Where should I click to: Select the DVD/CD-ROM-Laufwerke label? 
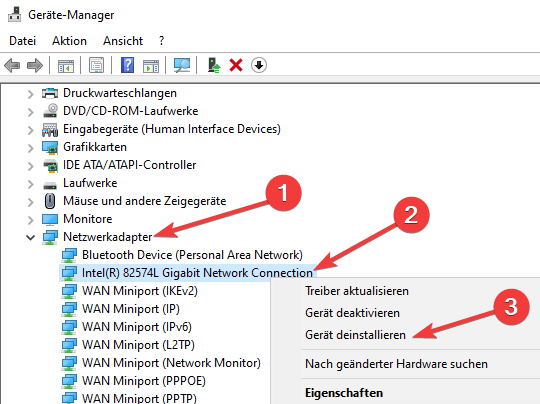point(131,111)
